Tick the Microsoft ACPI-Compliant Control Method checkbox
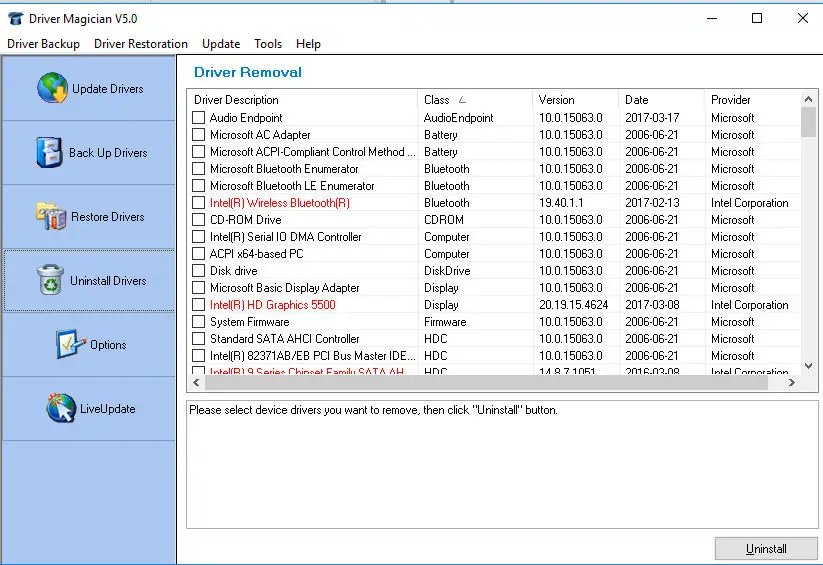The image size is (823, 565). pyautogui.click(x=198, y=152)
